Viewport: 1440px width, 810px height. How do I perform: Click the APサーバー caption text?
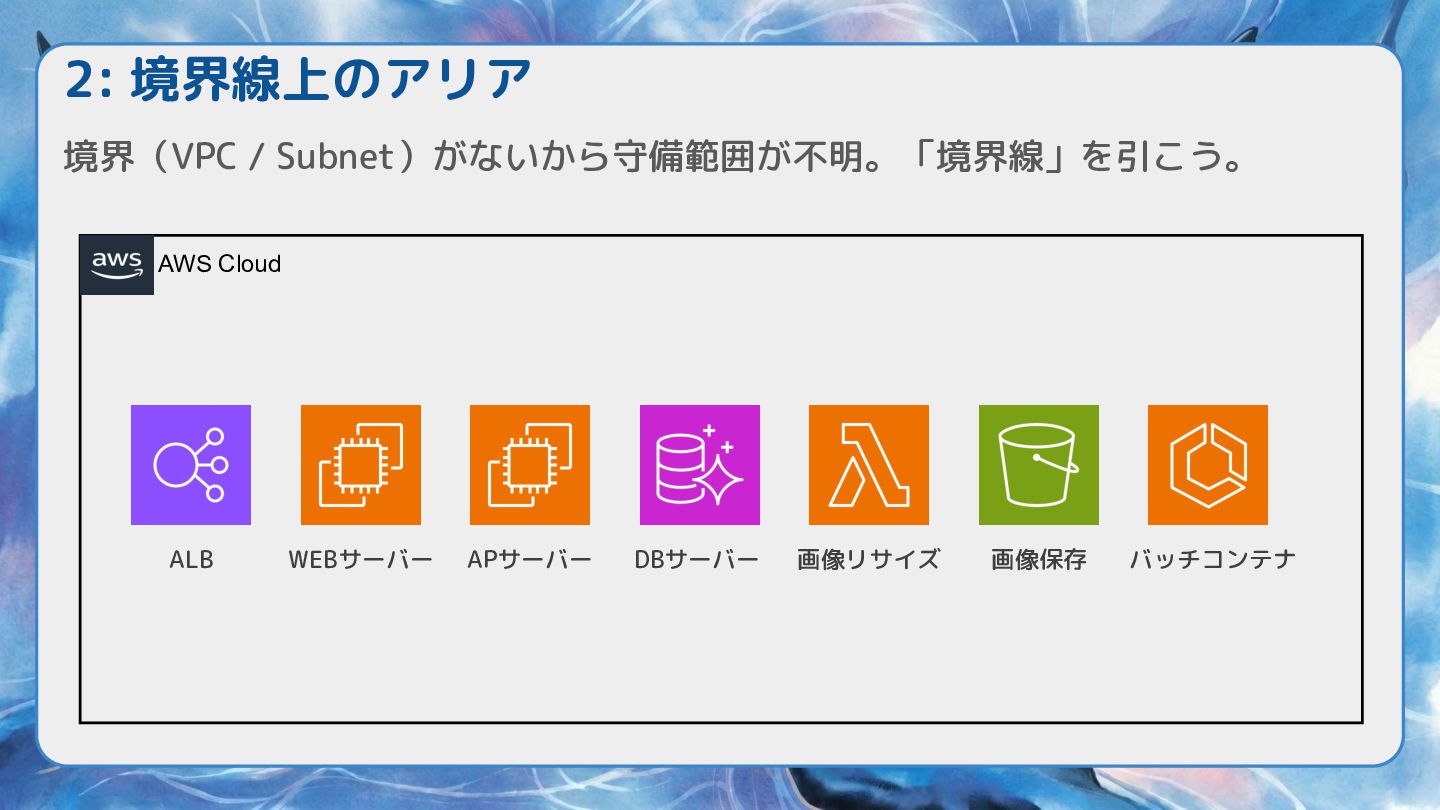(x=529, y=560)
